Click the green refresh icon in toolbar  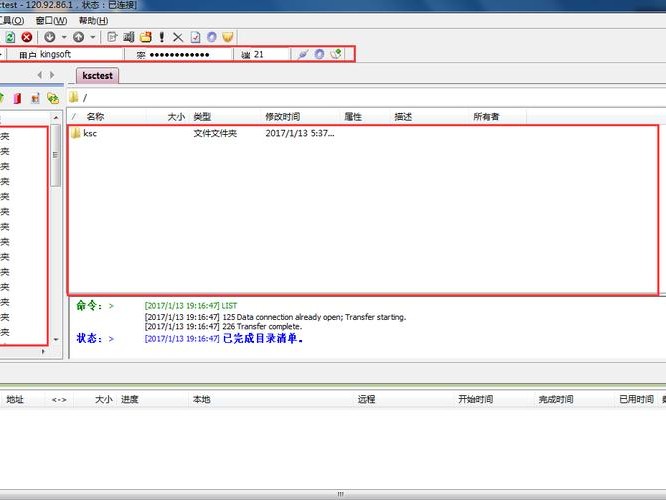tap(10, 37)
